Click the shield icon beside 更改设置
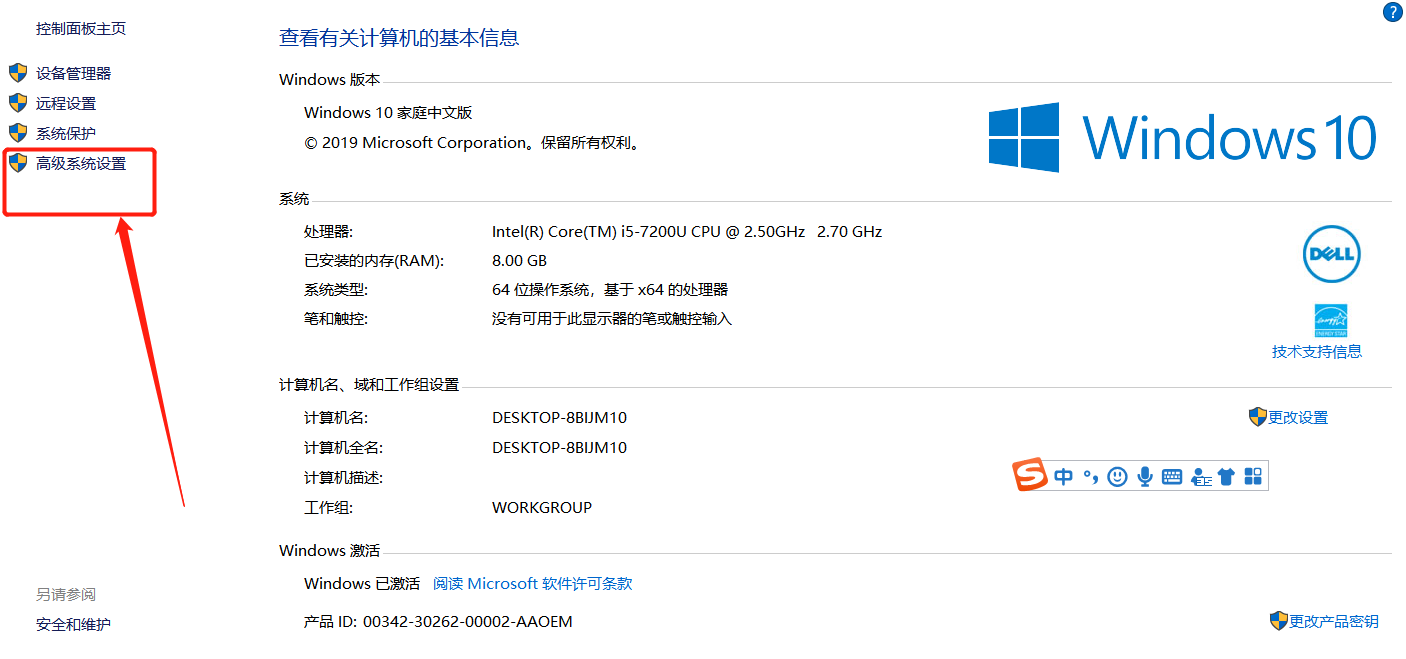This screenshot has height=659, width=1406. [x=1258, y=417]
